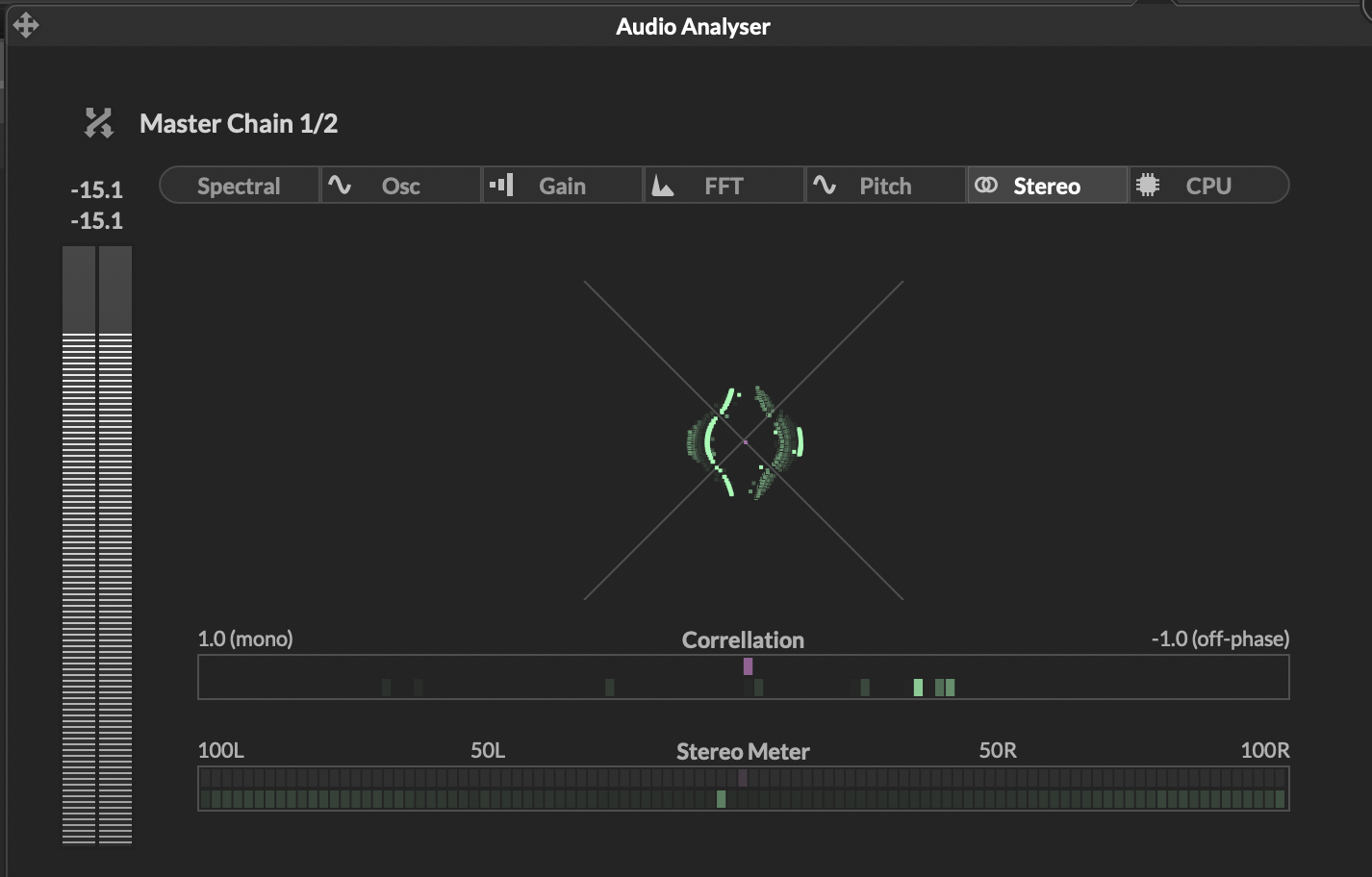Screen dimensions: 1372x877
Task: Click the Stereo Meter display strip
Action: coord(744,789)
